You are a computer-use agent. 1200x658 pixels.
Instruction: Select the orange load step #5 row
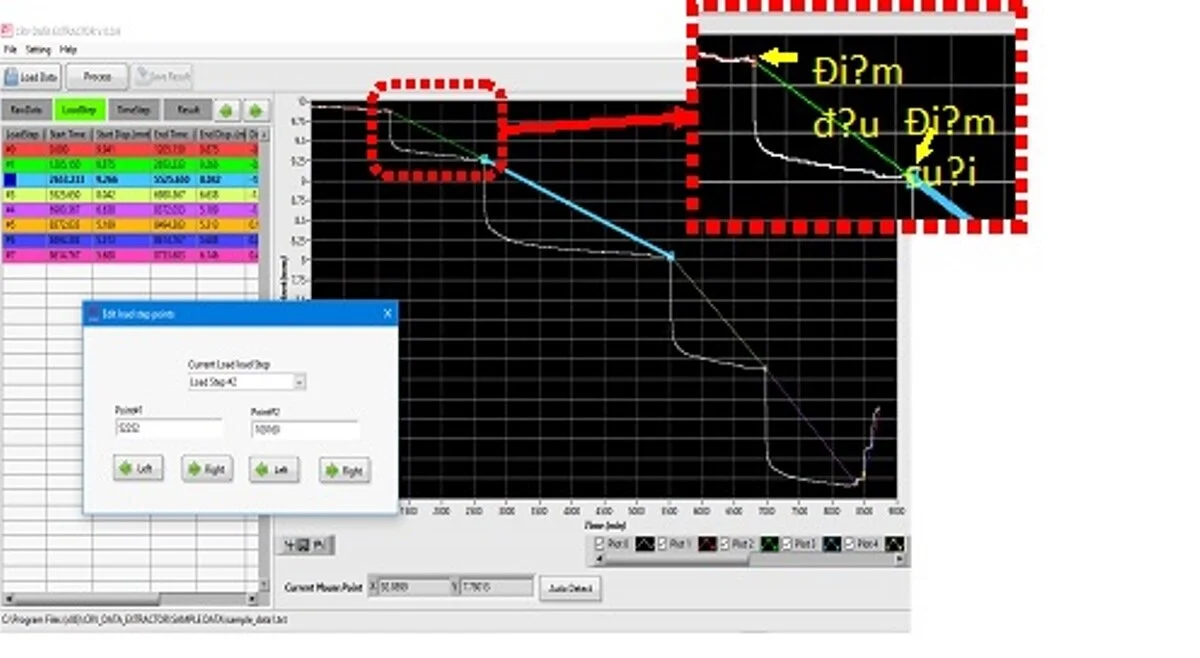click(x=130, y=225)
